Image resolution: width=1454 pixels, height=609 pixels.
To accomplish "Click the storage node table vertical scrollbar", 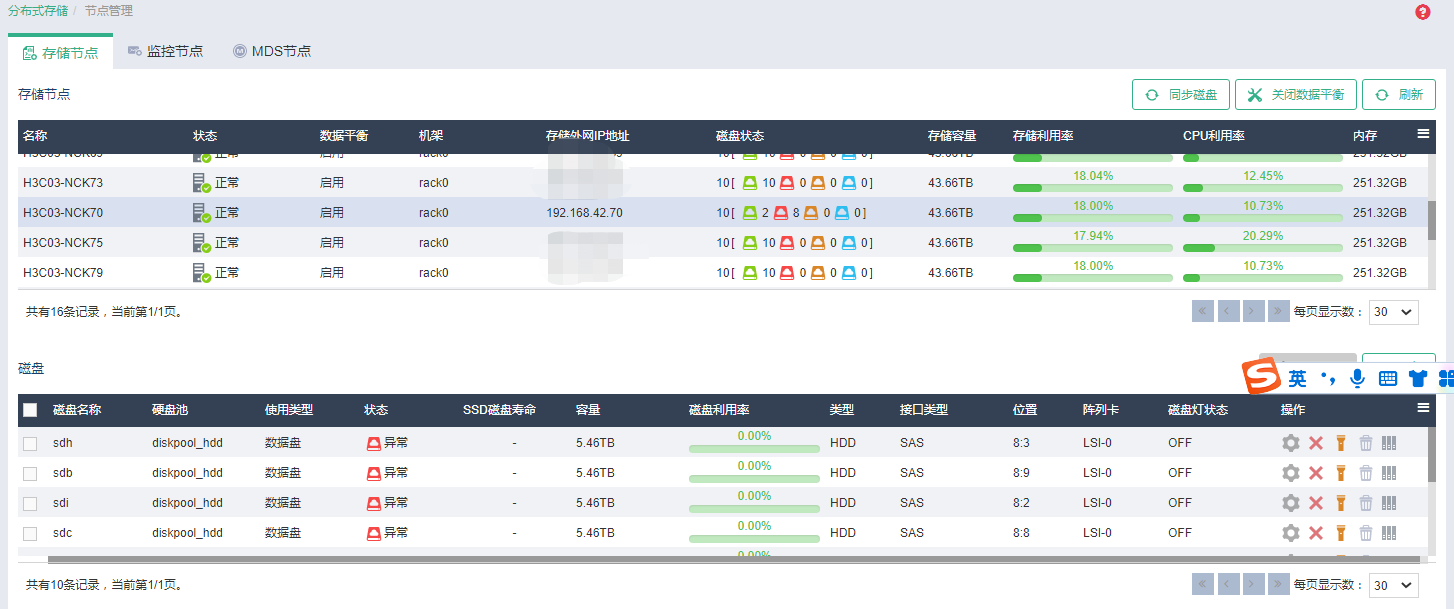I will [x=1431, y=221].
